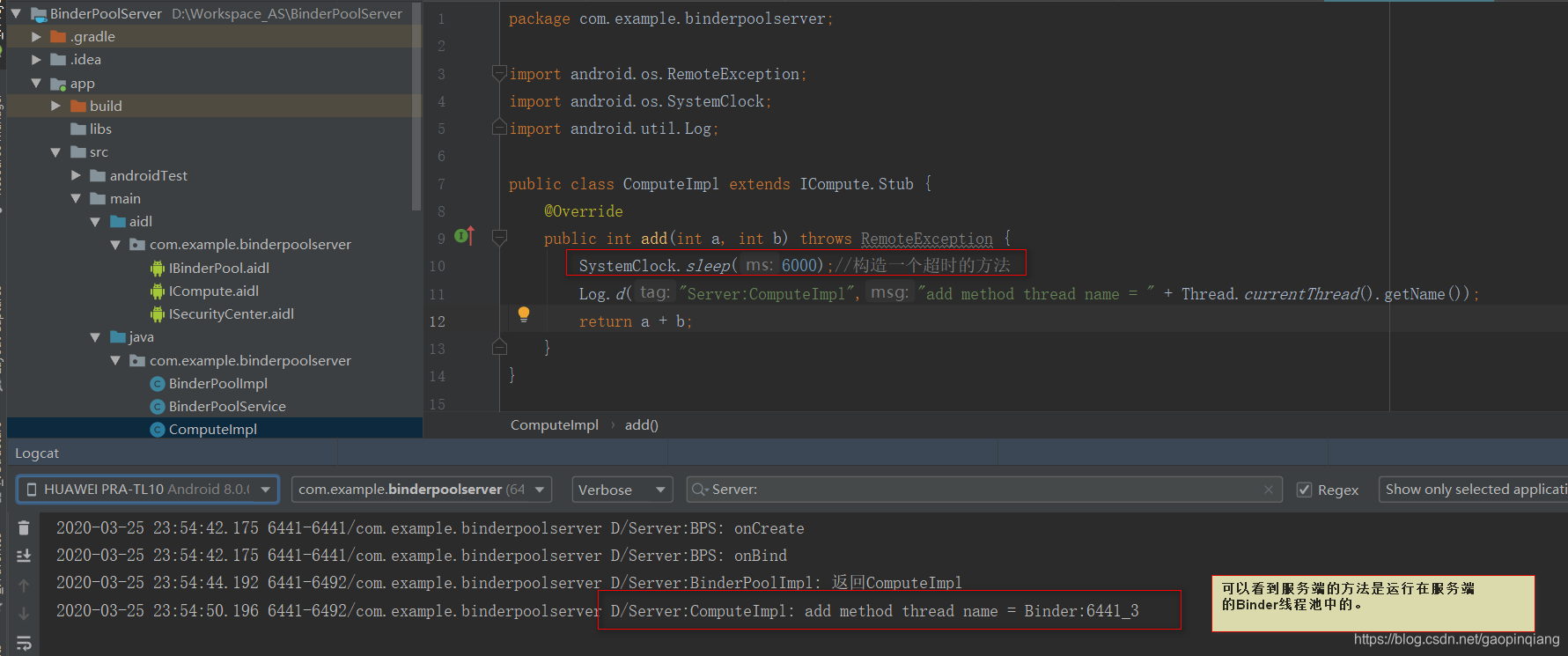Viewport: 1568px width, 656px height.
Task: Click the package declaration on line 1
Action: 671,18
